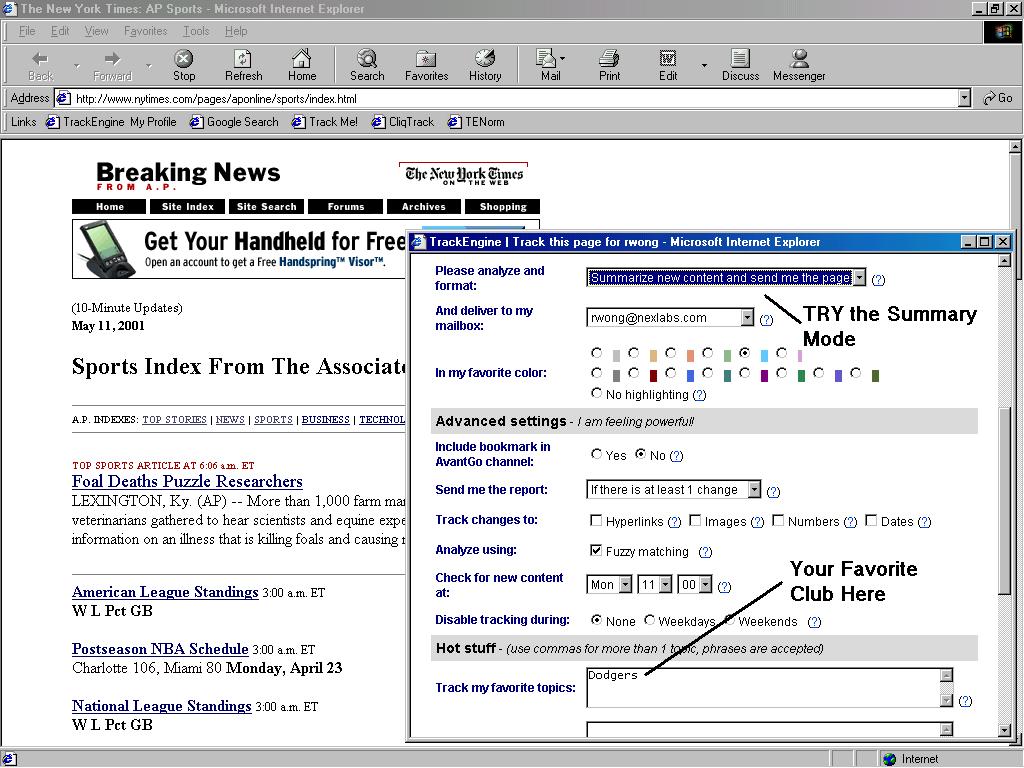The image size is (1024, 768).
Task: Enable tracking changes to Hyperlinks
Action: [x=596, y=520]
